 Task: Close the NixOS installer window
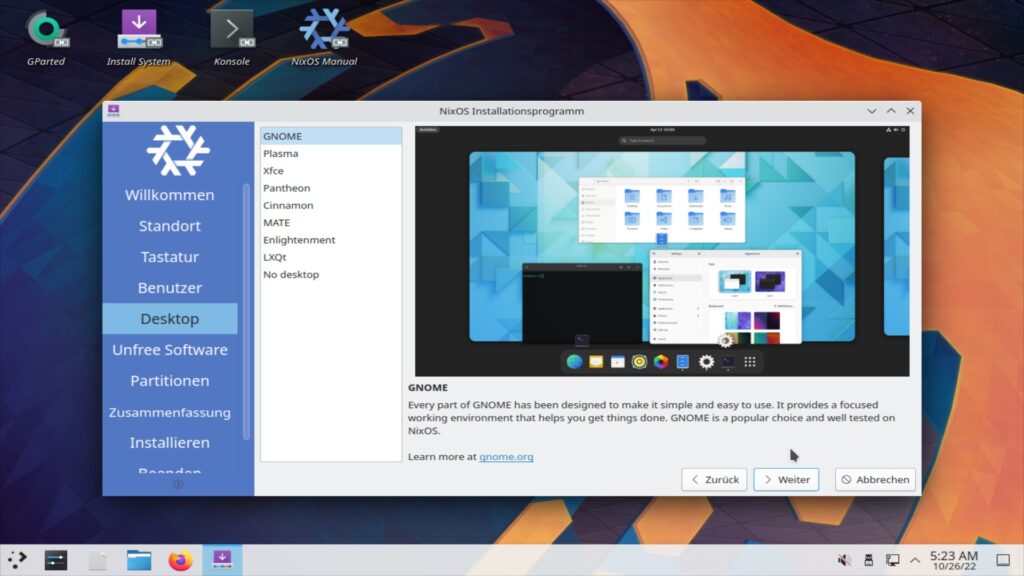[910, 111]
